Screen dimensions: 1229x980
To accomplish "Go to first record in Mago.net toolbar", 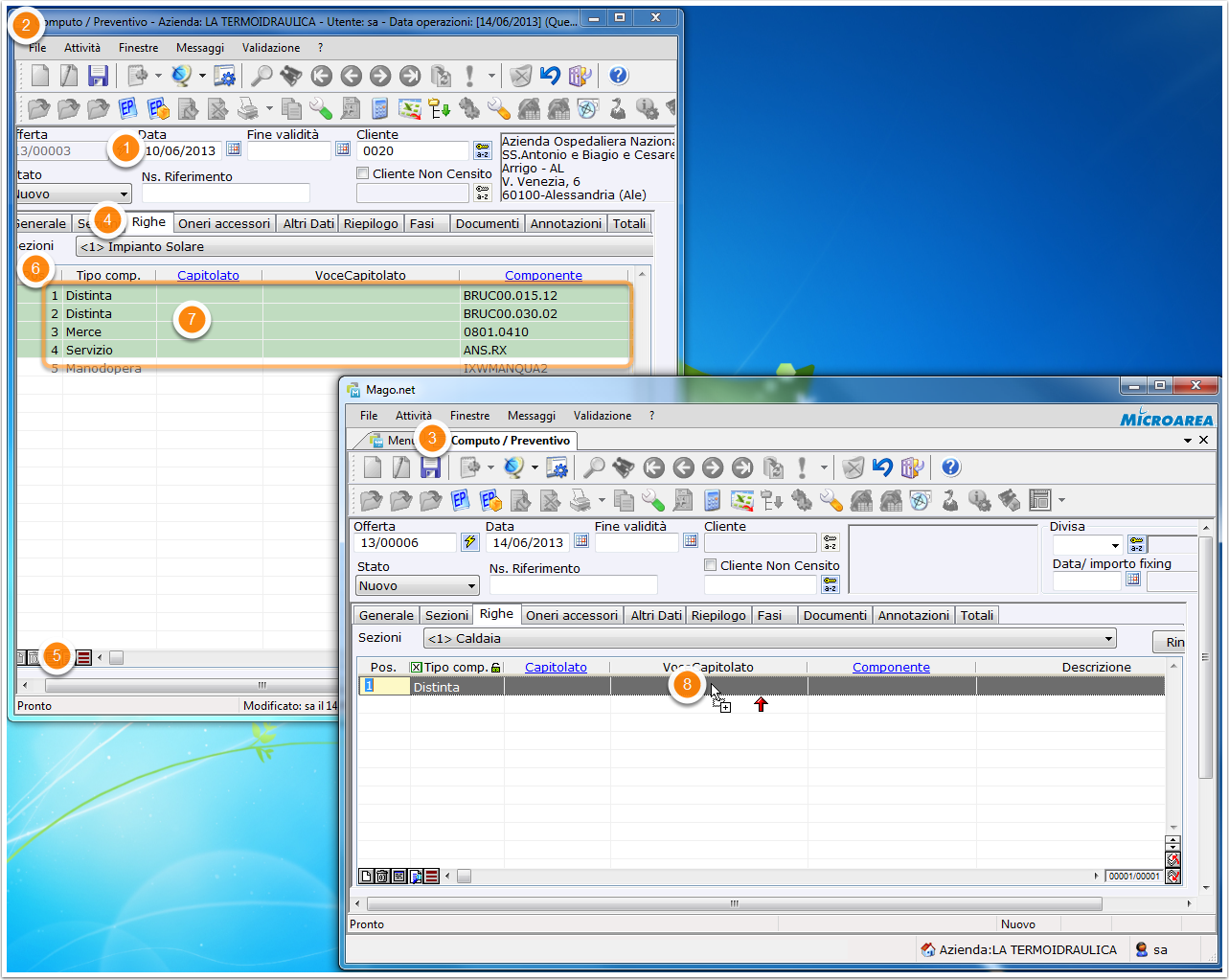I will coord(653,467).
